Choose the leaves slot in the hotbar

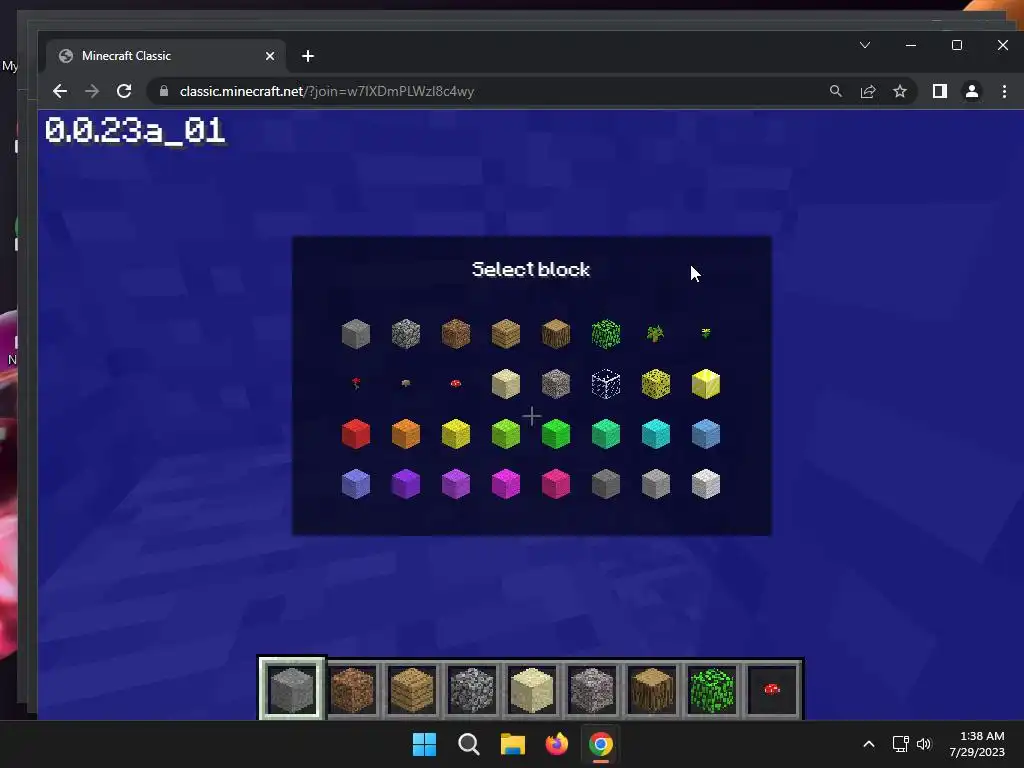pyautogui.click(x=712, y=690)
